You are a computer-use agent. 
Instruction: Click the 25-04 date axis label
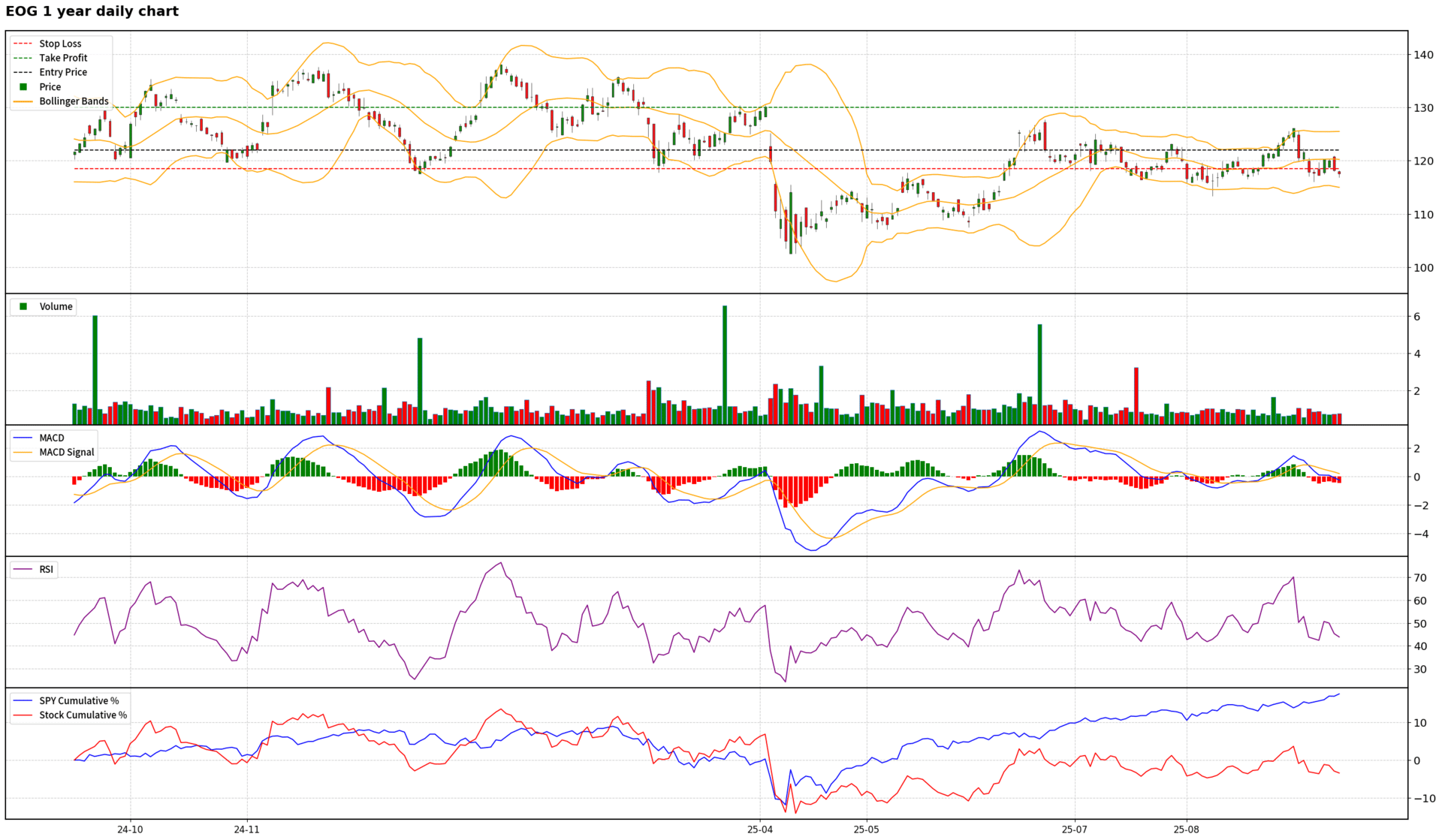click(x=759, y=829)
